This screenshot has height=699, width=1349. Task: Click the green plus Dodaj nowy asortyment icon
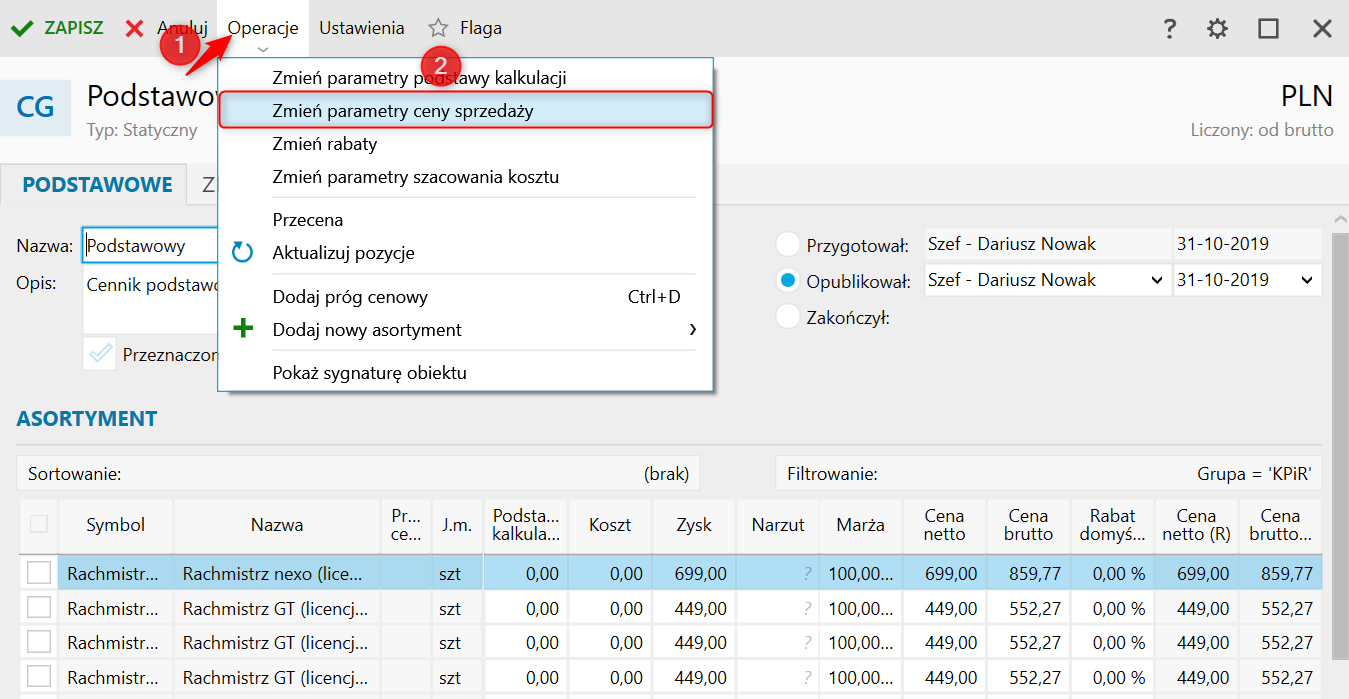(243, 329)
